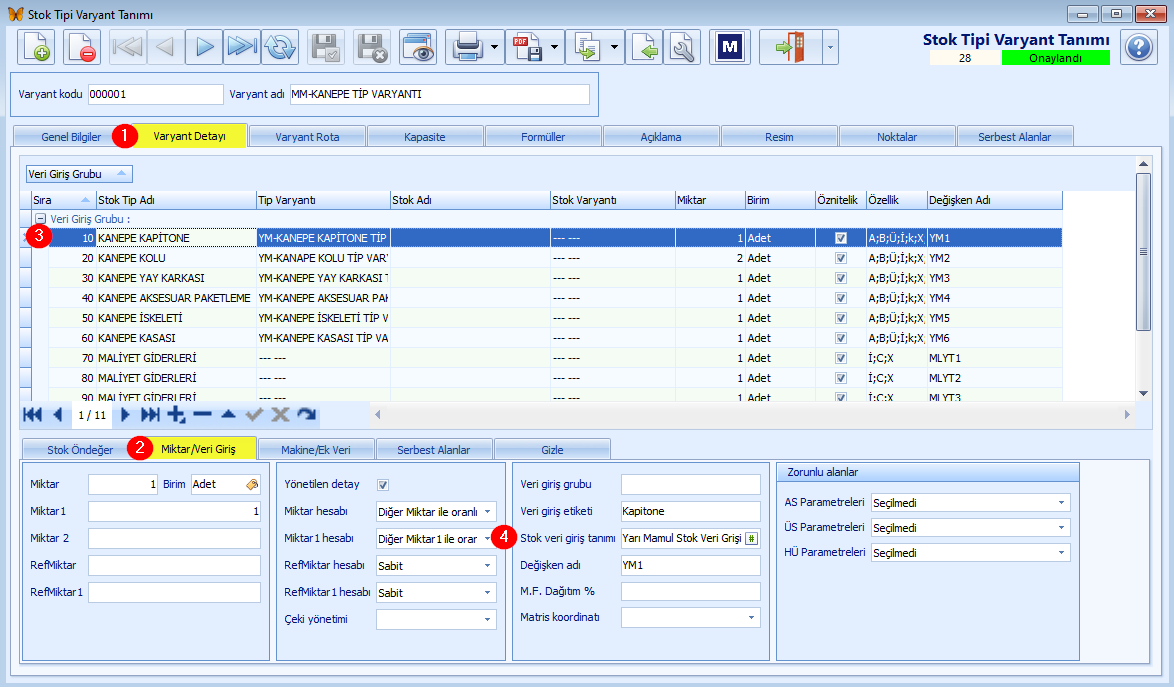The width and height of the screenshot is (1174, 687).
Task: Click the save diskette icon with checkmark
Action: (x=326, y=47)
